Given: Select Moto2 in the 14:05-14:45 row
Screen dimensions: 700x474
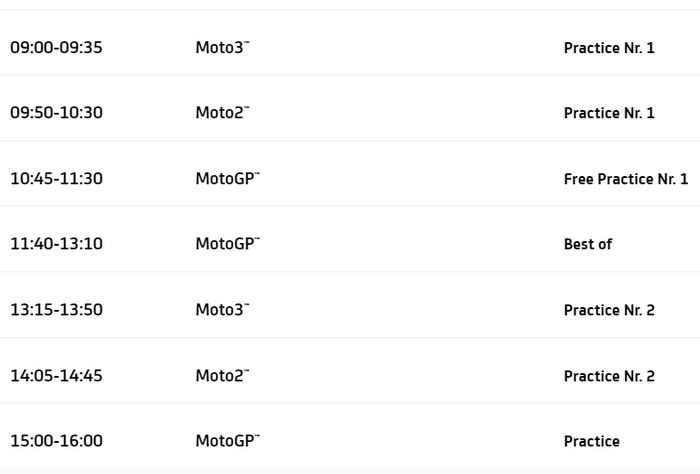Looking at the screenshot, I should click(222, 376).
